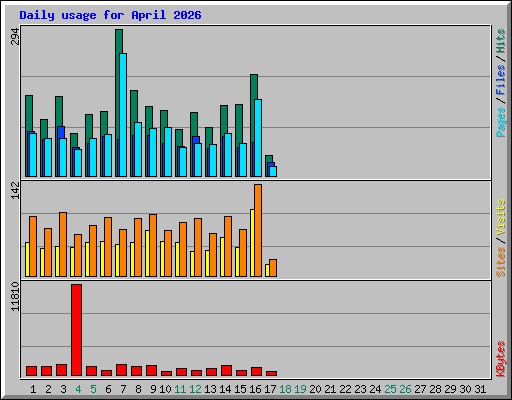Click the day 28 axis label
The height and width of the screenshot is (400, 512).
(435, 389)
